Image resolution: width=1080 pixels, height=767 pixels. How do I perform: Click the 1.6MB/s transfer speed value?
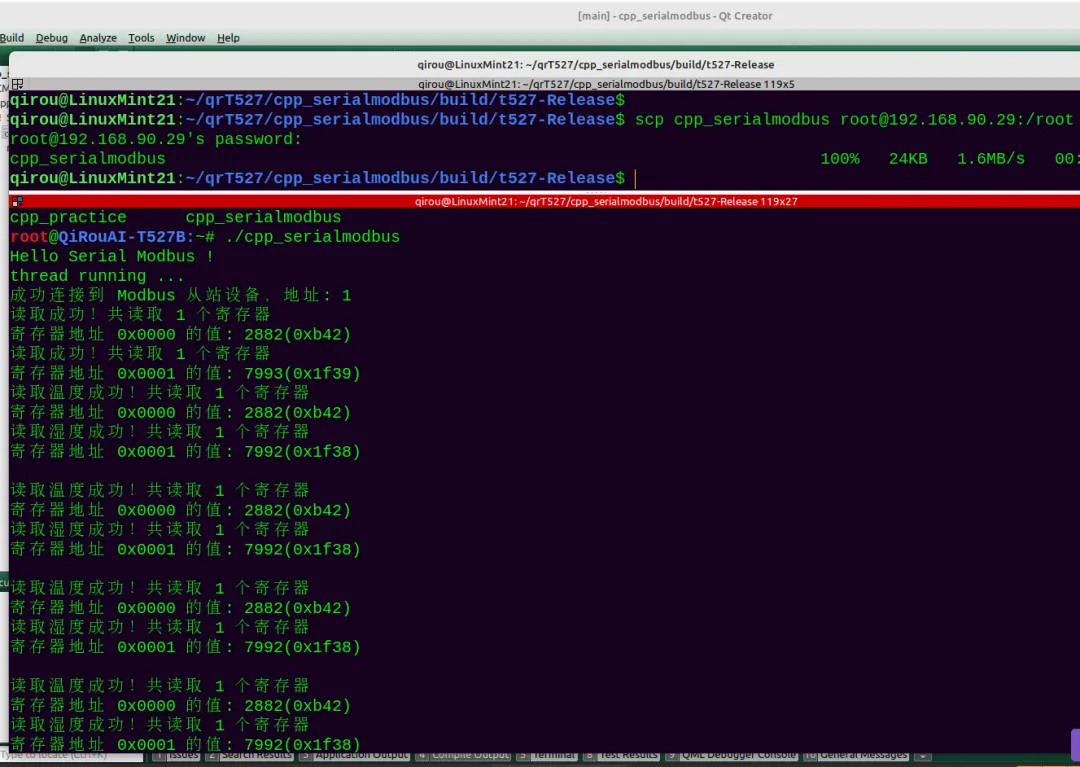(990, 159)
